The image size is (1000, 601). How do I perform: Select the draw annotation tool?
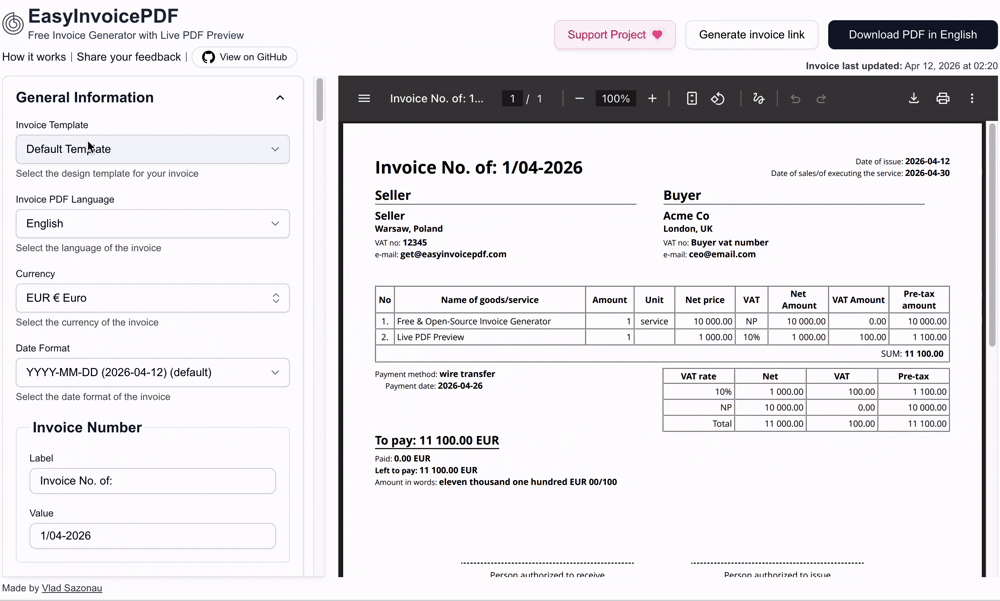758,98
